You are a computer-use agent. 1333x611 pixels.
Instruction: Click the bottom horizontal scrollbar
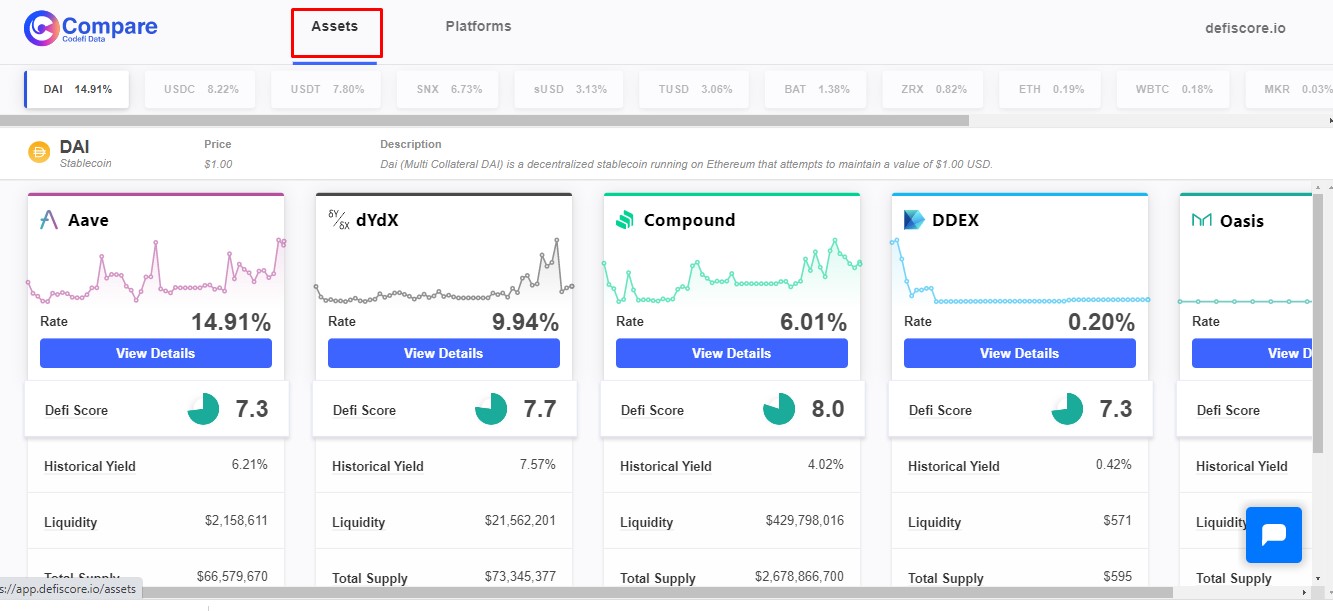(x=585, y=593)
